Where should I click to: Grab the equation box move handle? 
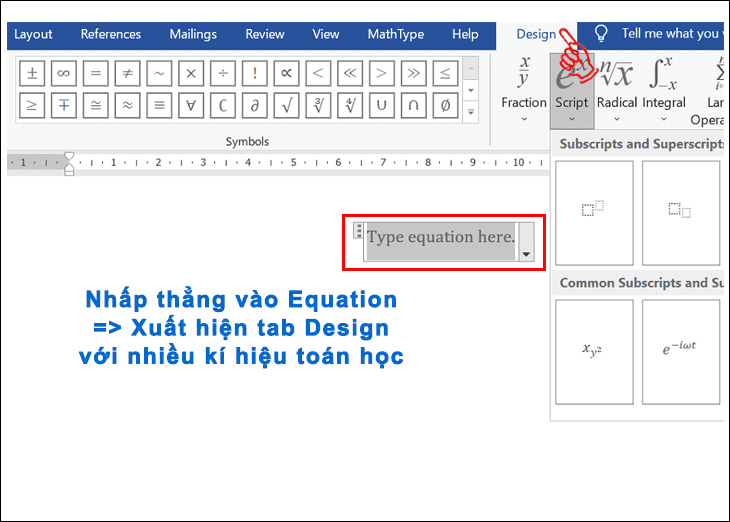click(358, 230)
